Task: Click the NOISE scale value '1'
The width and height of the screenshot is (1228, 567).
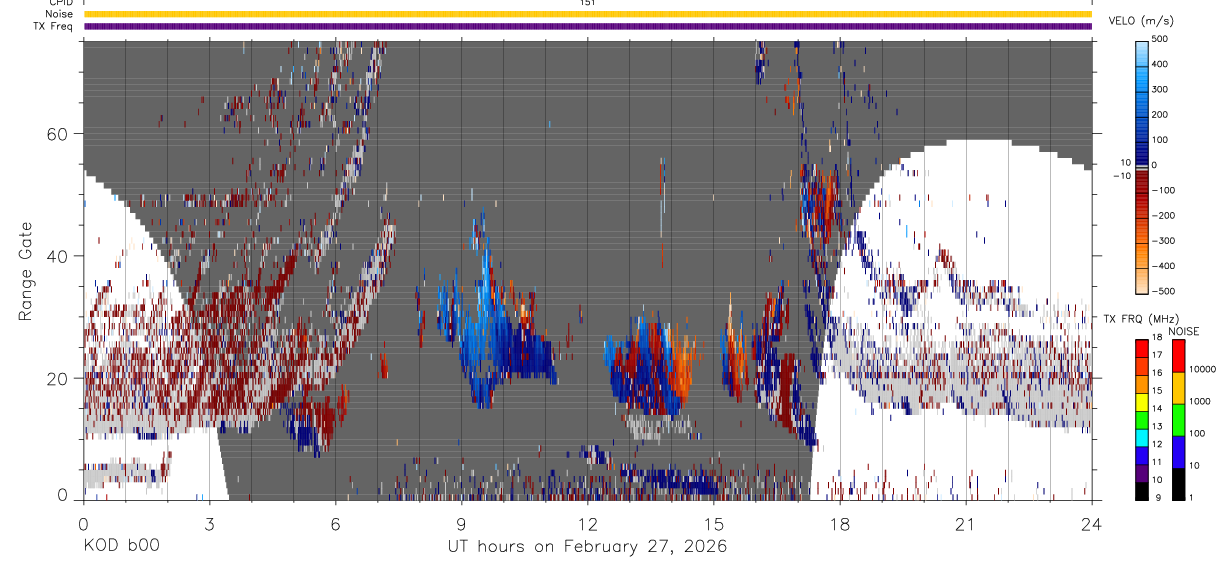Action: click(1191, 498)
